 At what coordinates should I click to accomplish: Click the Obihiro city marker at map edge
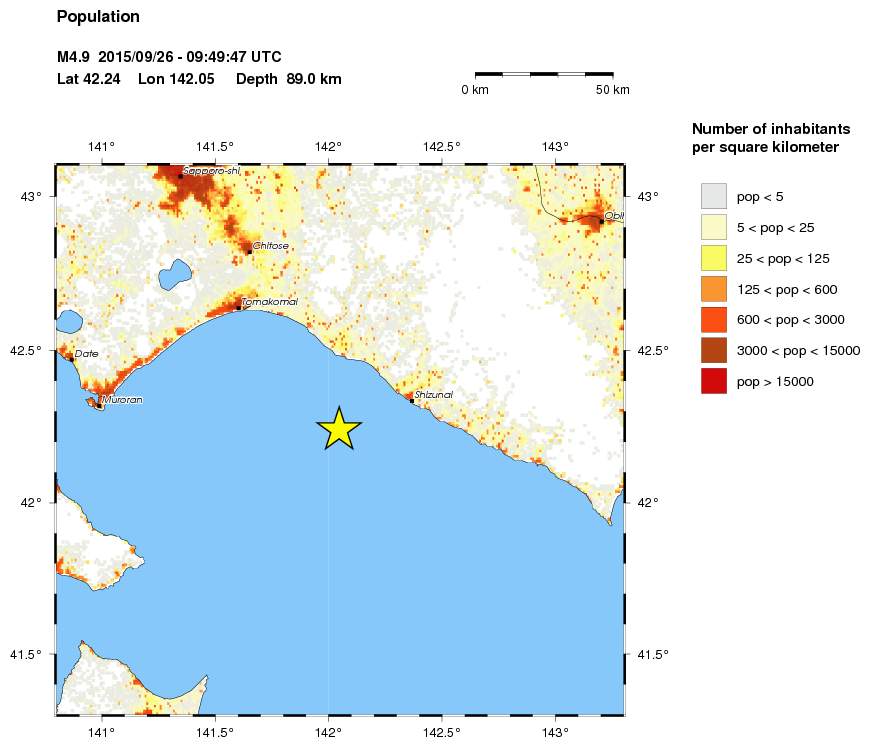(x=601, y=221)
